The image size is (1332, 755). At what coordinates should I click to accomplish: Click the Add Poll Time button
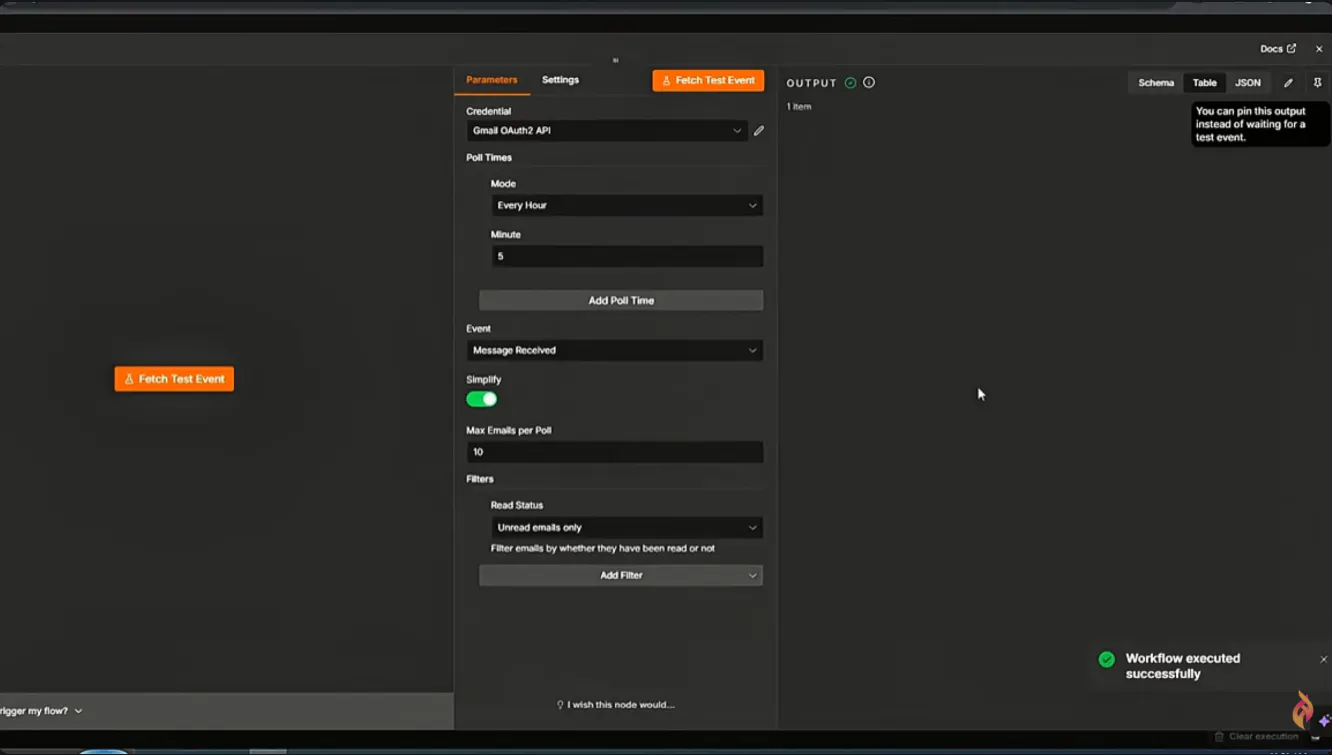tap(621, 300)
